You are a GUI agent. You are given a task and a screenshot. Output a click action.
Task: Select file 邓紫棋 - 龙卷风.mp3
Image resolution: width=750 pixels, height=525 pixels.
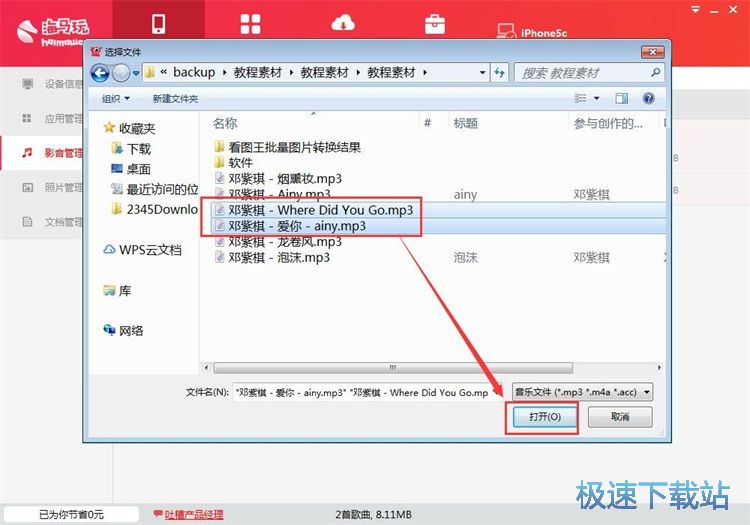point(278,241)
